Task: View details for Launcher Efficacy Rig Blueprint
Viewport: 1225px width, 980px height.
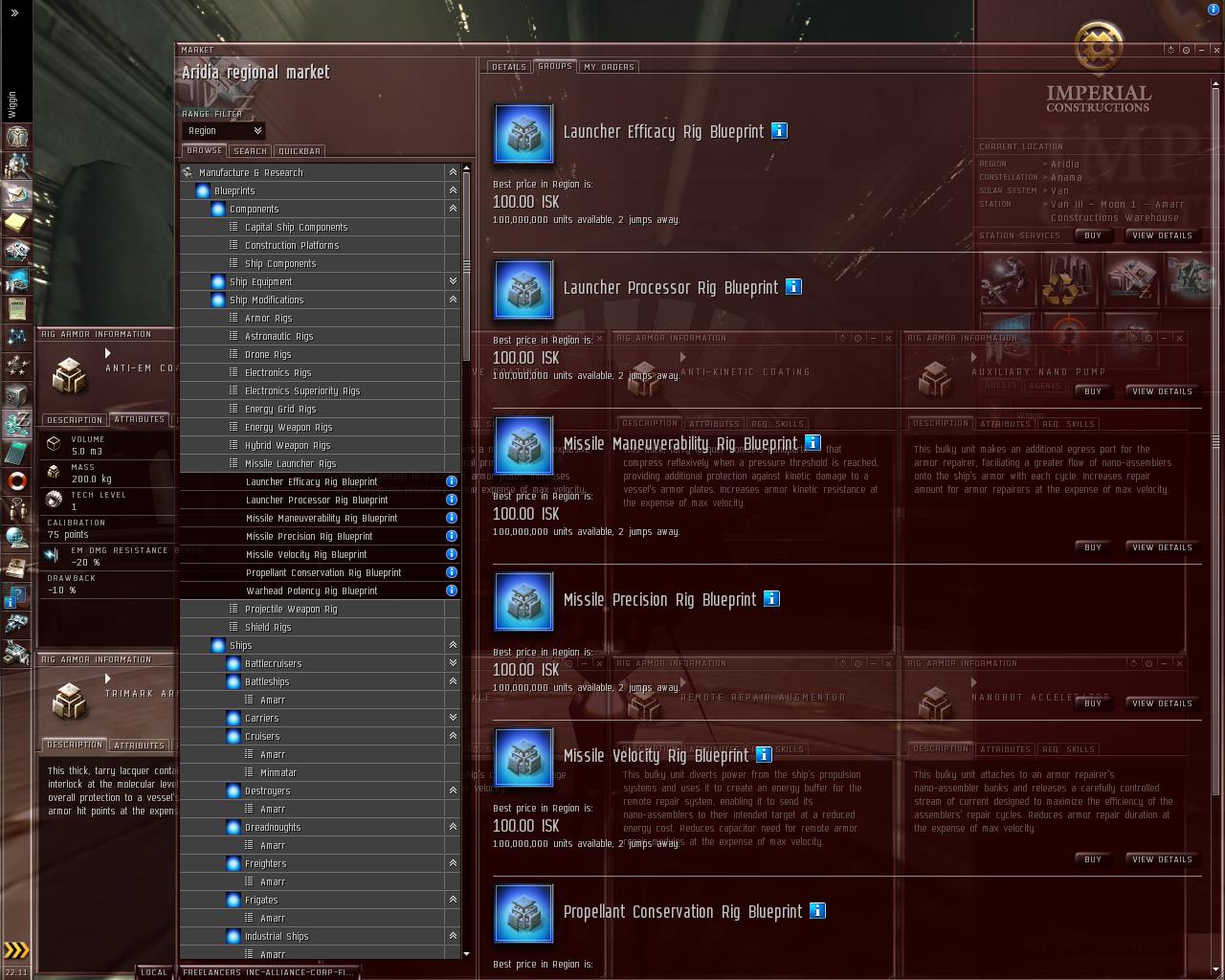Action: [x=1162, y=235]
